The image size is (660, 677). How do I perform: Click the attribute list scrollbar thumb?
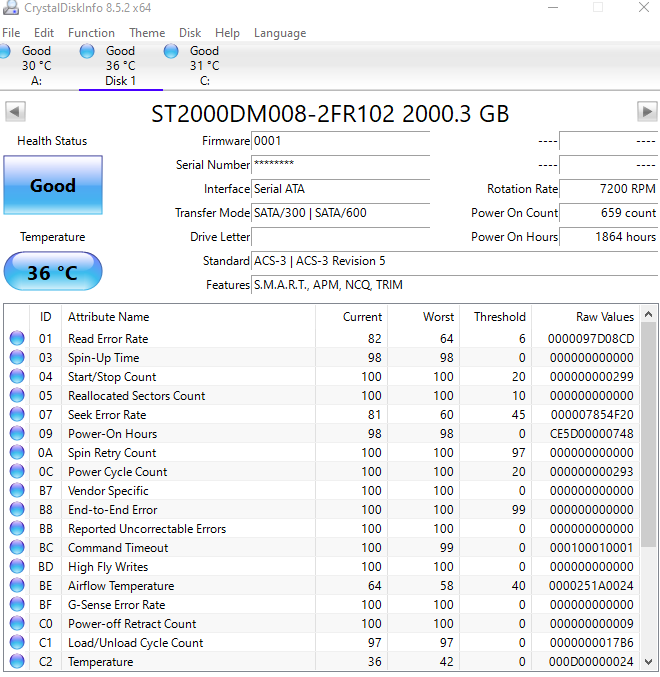coord(648,435)
